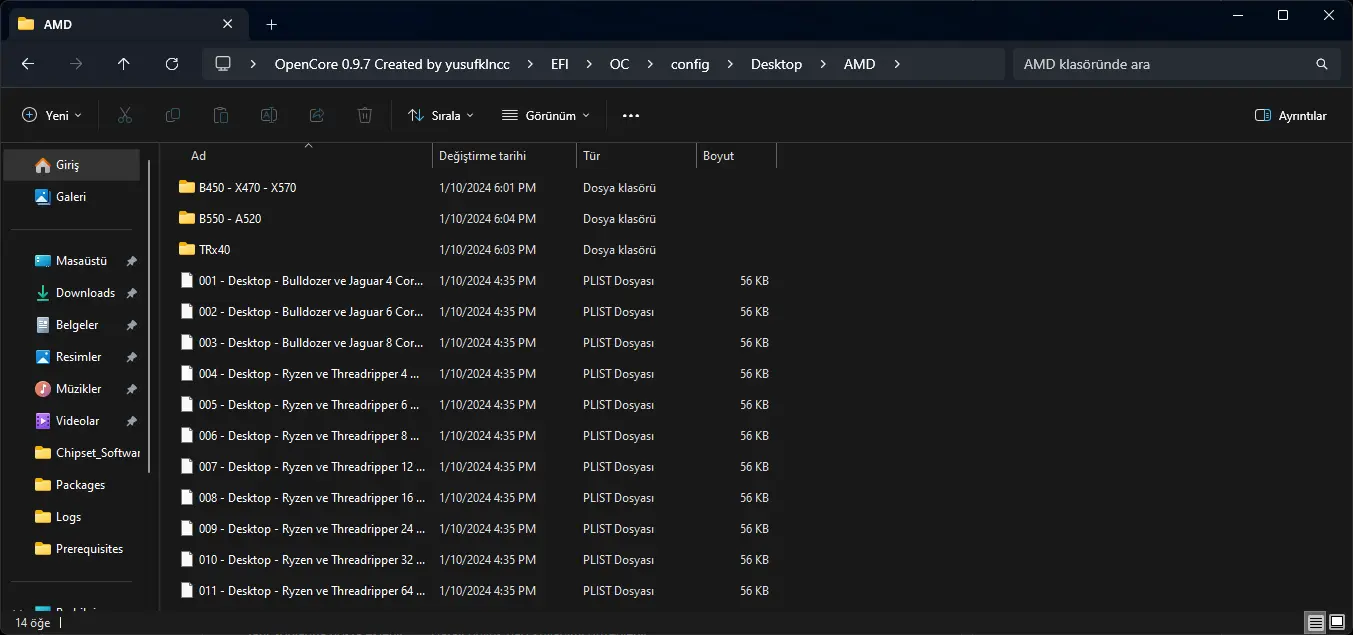1353x635 pixels.
Task: Click the Rename icon in toolbar
Action: point(269,116)
